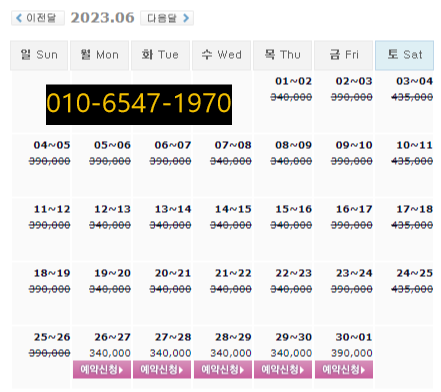441x392 pixels.
Task: Click date 13~14
Action: pyautogui.click(x=173, y=209)
